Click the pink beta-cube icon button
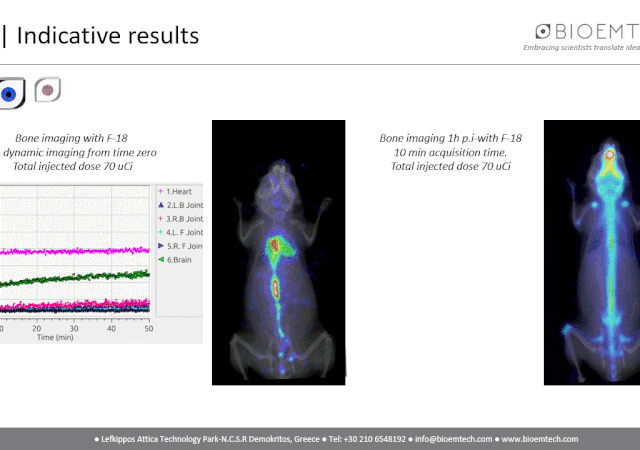Viewport: 640px width, 450px height. tap(46, 91)
